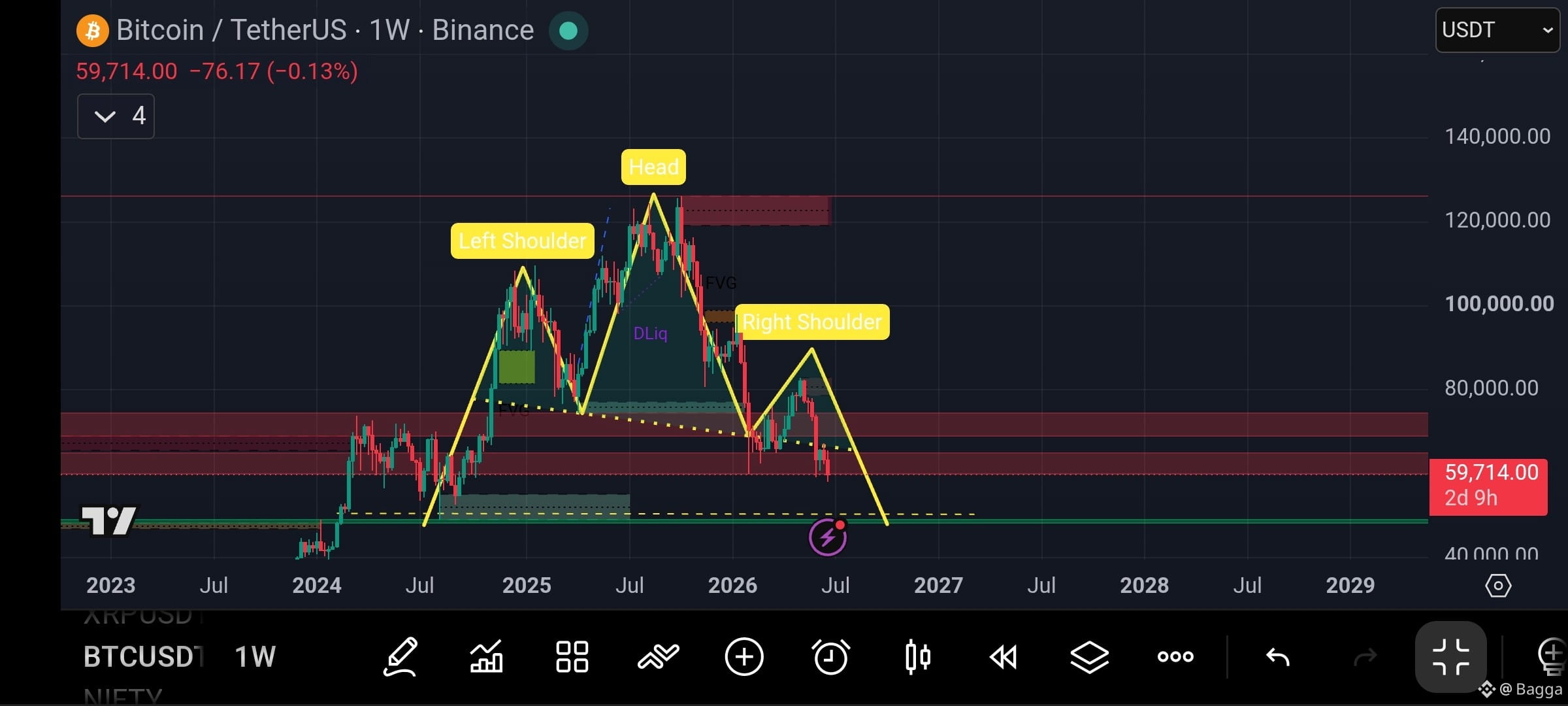This screenshot has width=1568, height=706.
Task: Tap the 2026 time axis label
Action: coord(732,585)
